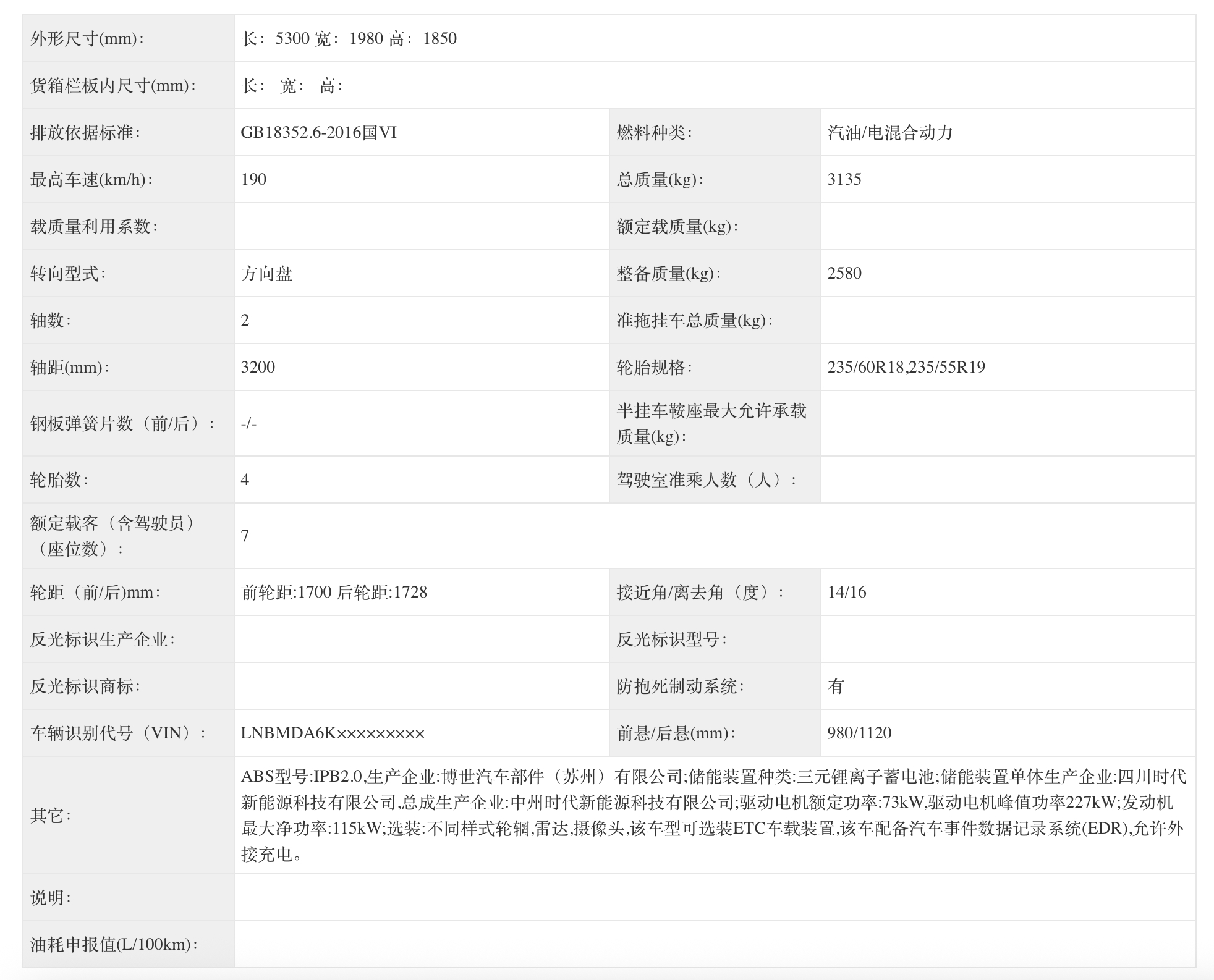Screen dimensions: 1214x980
Task: Click the wheelbase value 3200
Action: coord(258,368)
